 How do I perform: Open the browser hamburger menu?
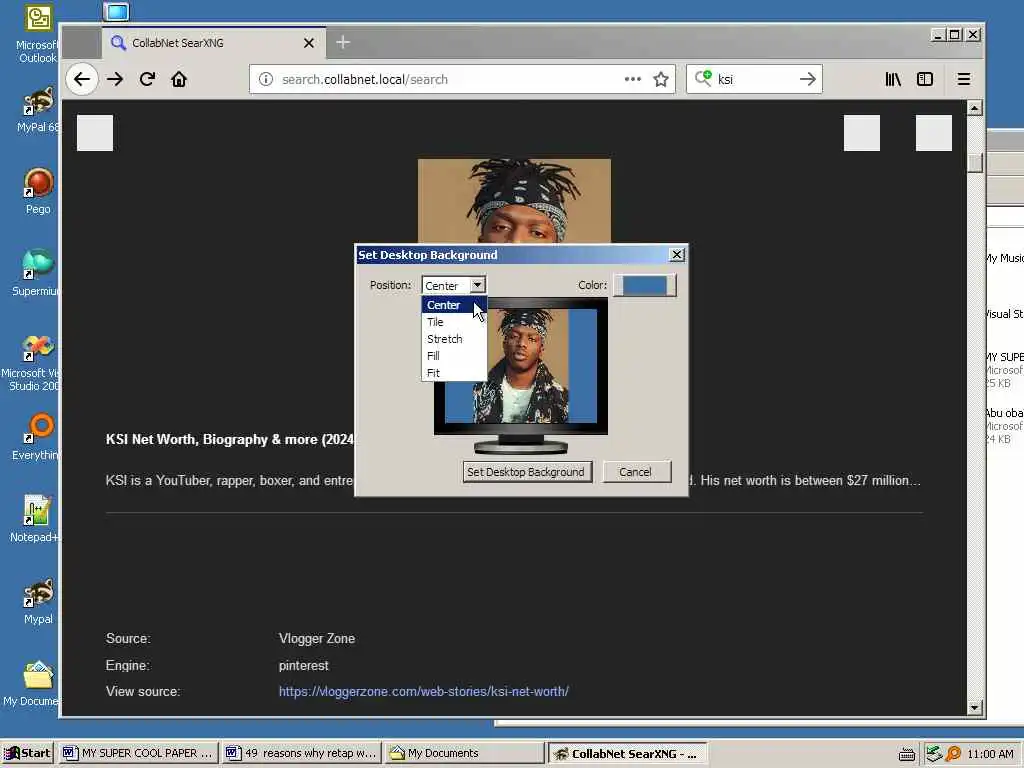coord(963,79)
